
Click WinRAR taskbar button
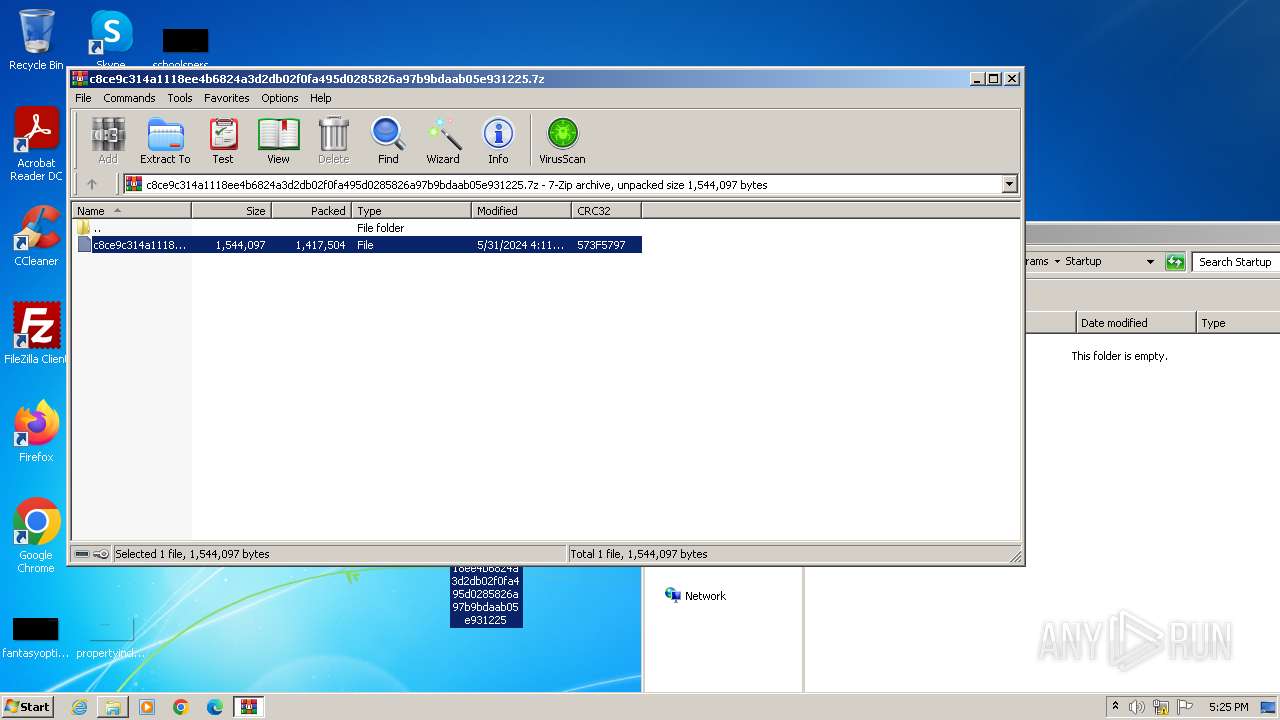coord(248,707)
